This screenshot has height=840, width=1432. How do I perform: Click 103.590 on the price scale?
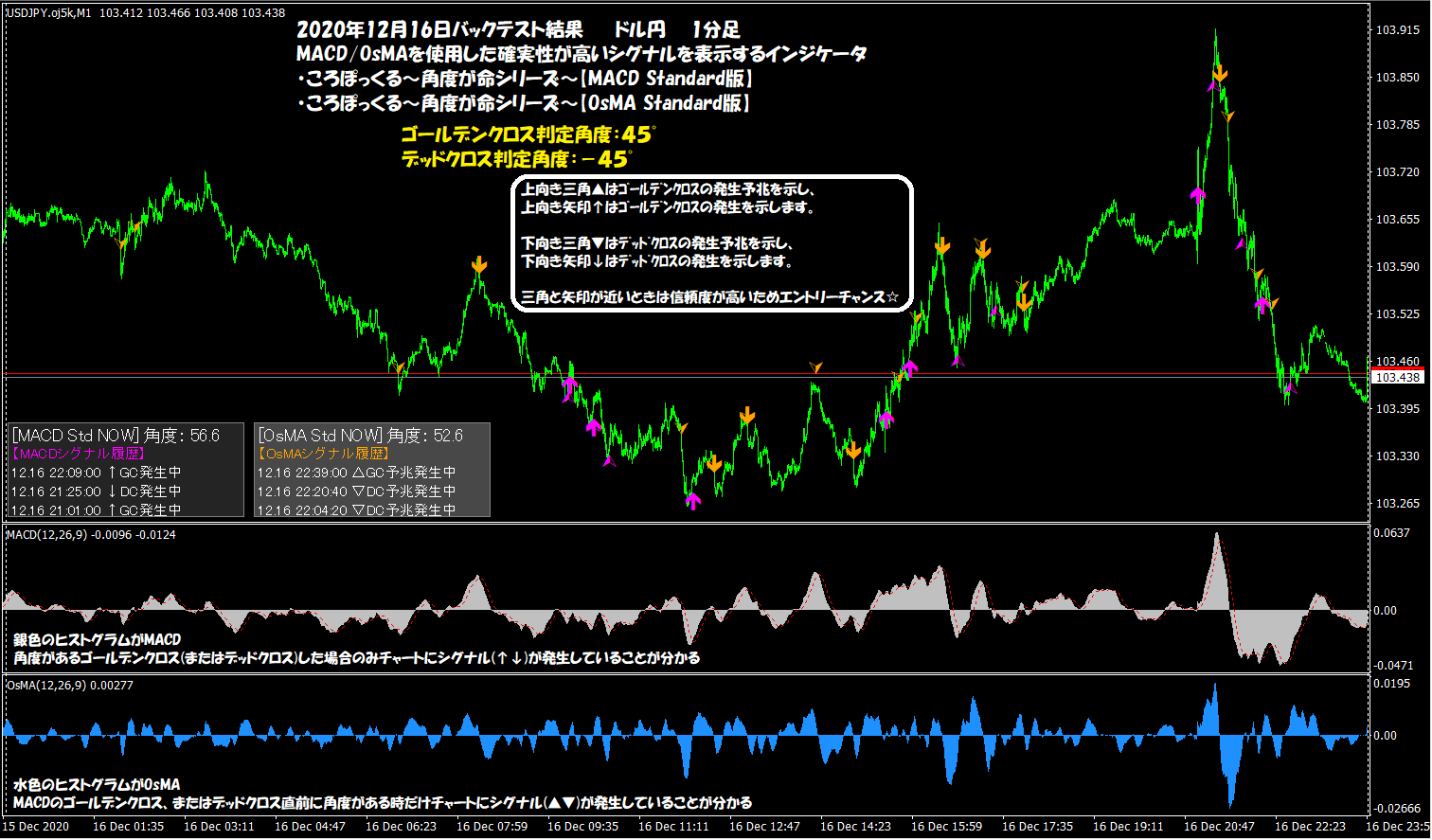pyautogui.click(x=1398, y=267)
